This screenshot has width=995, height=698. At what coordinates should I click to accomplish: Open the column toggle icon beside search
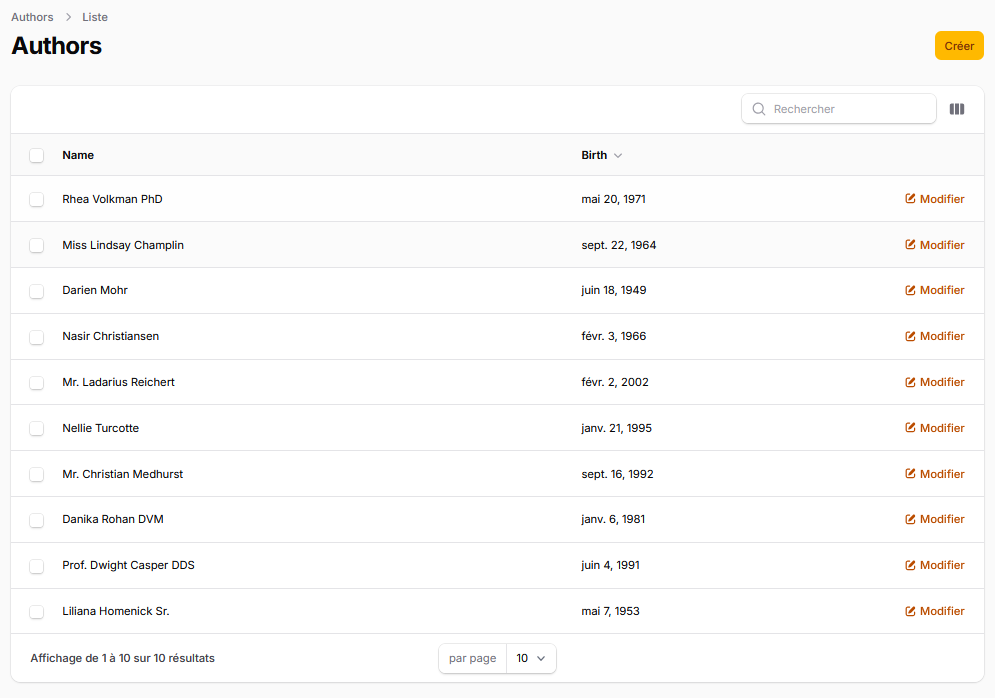tap(956, 109)
